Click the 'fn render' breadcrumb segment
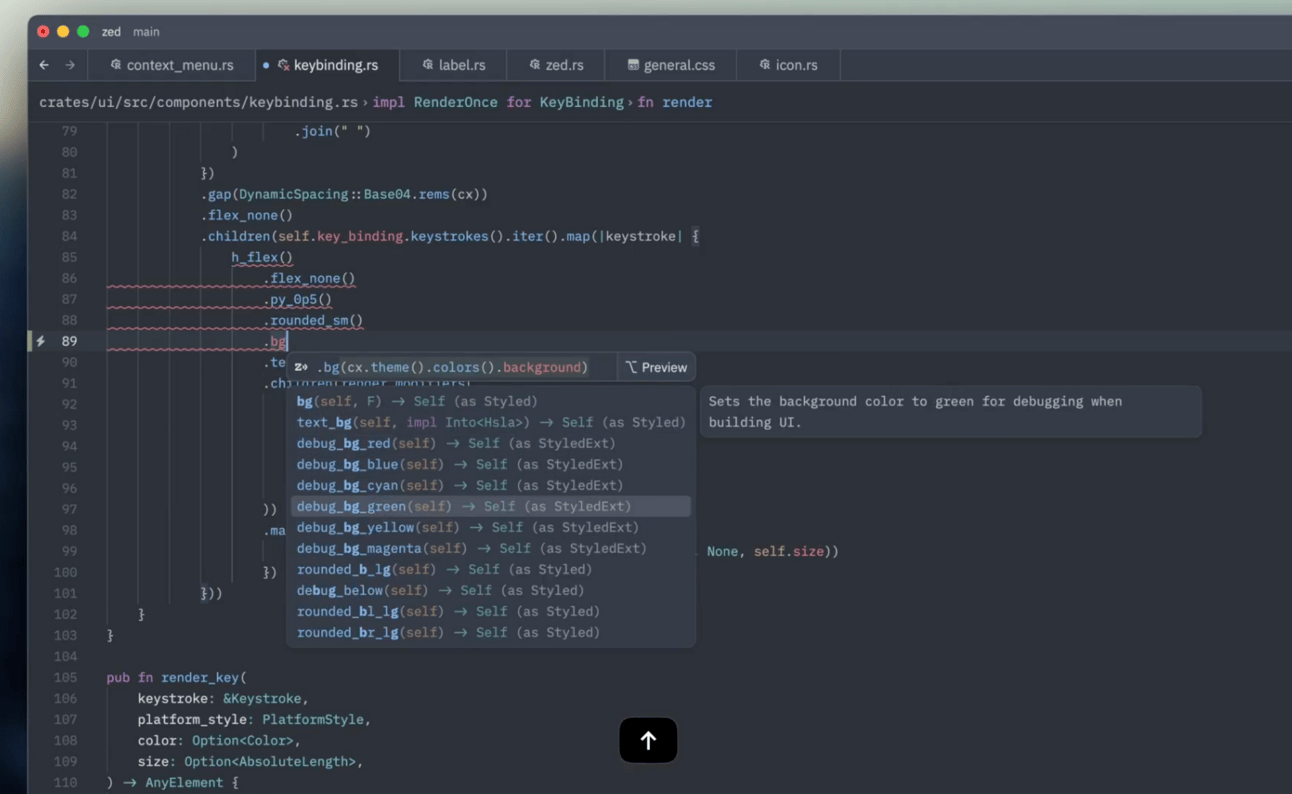 coord(675,102)
